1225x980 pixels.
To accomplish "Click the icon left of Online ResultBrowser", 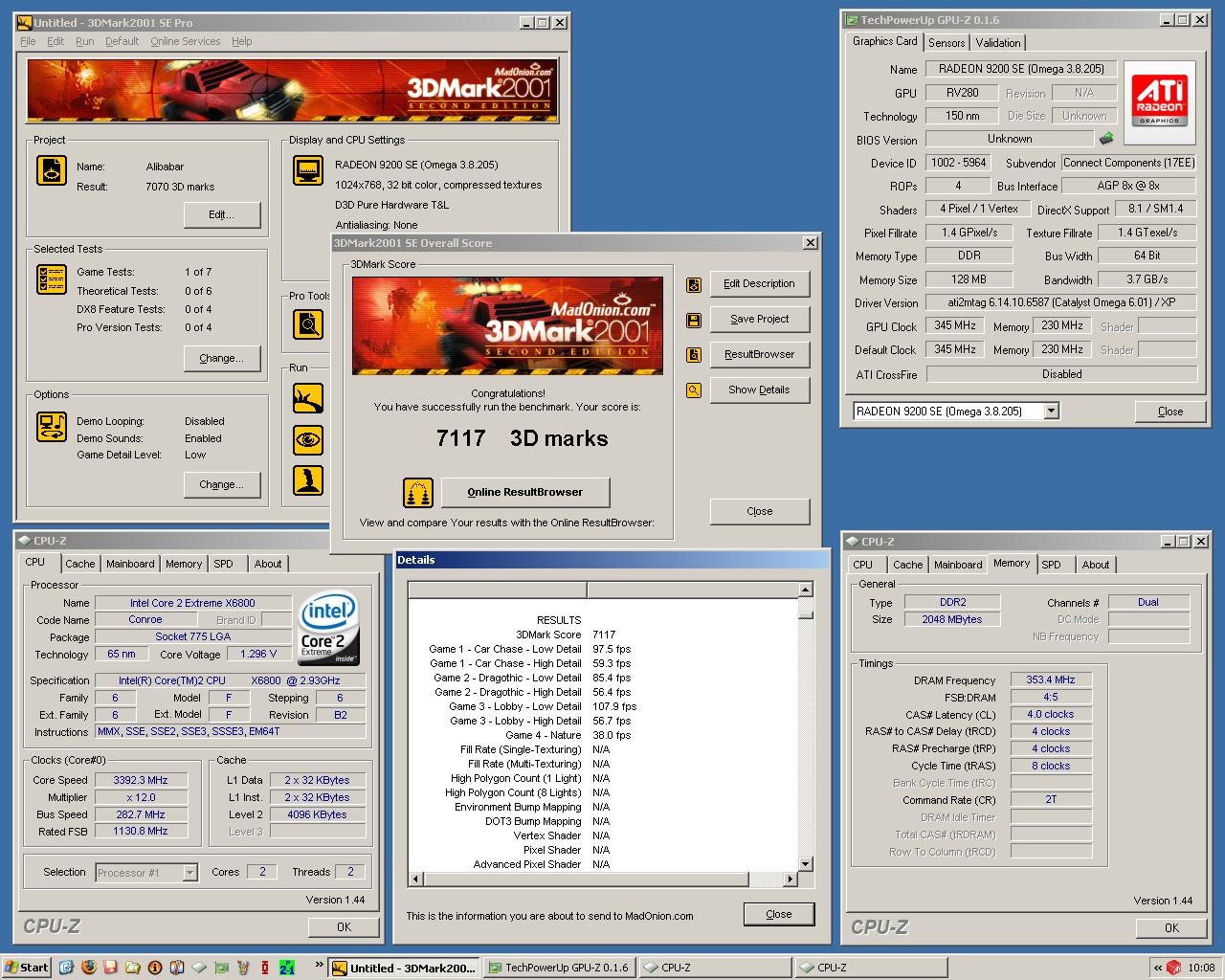I will tap(418, 493).
